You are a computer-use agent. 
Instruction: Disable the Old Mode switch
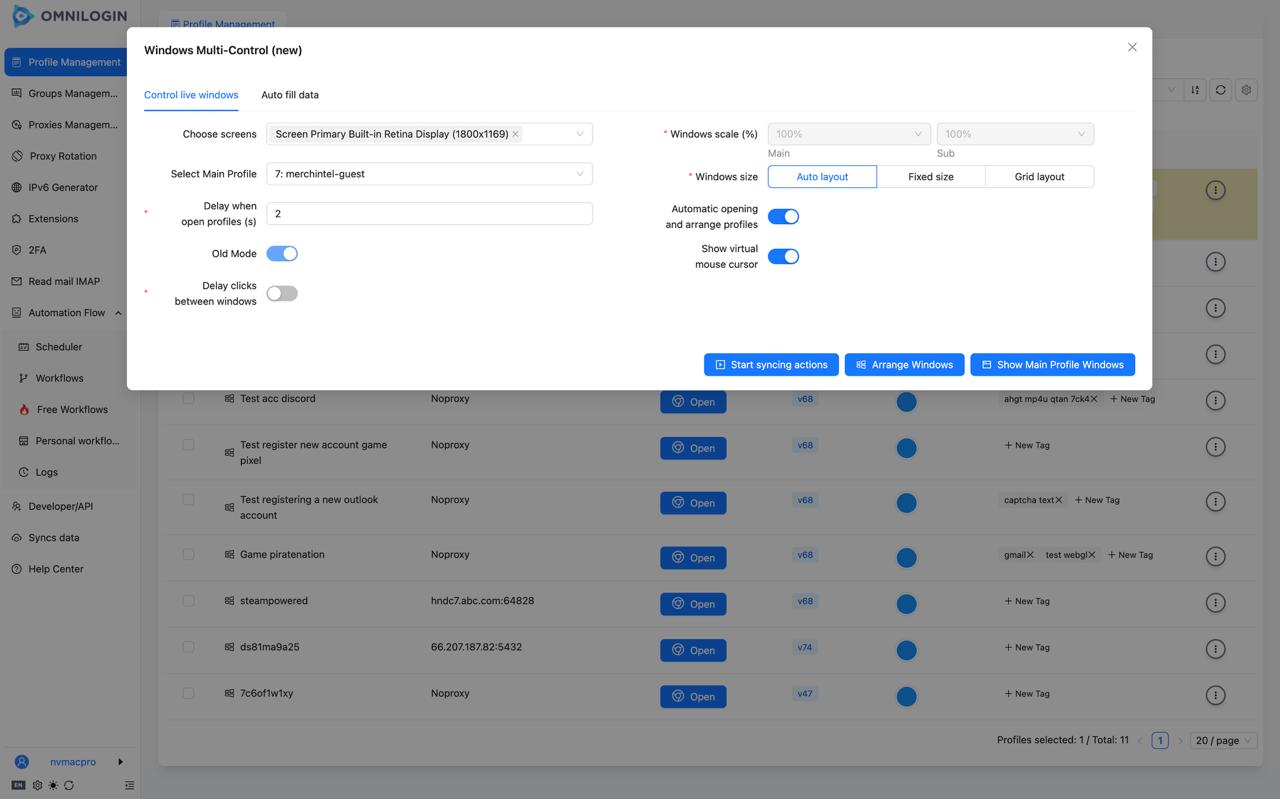[x=282, y=254]
